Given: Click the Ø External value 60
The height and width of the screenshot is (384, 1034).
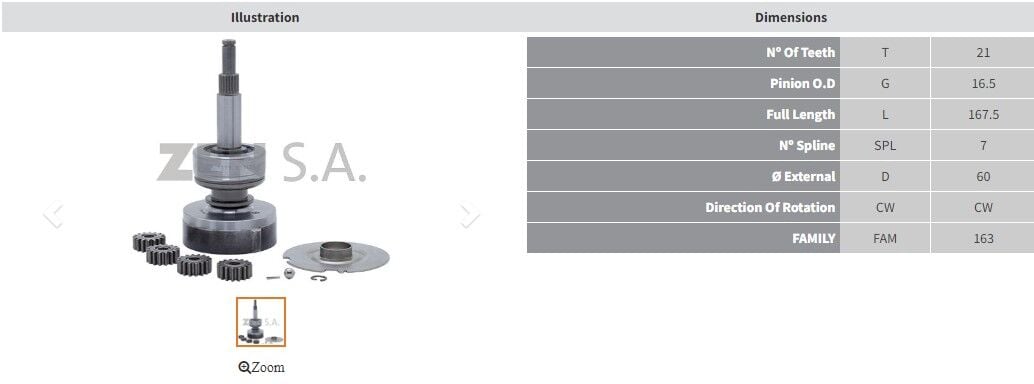Looking at the screenshot, I should 983,176.
